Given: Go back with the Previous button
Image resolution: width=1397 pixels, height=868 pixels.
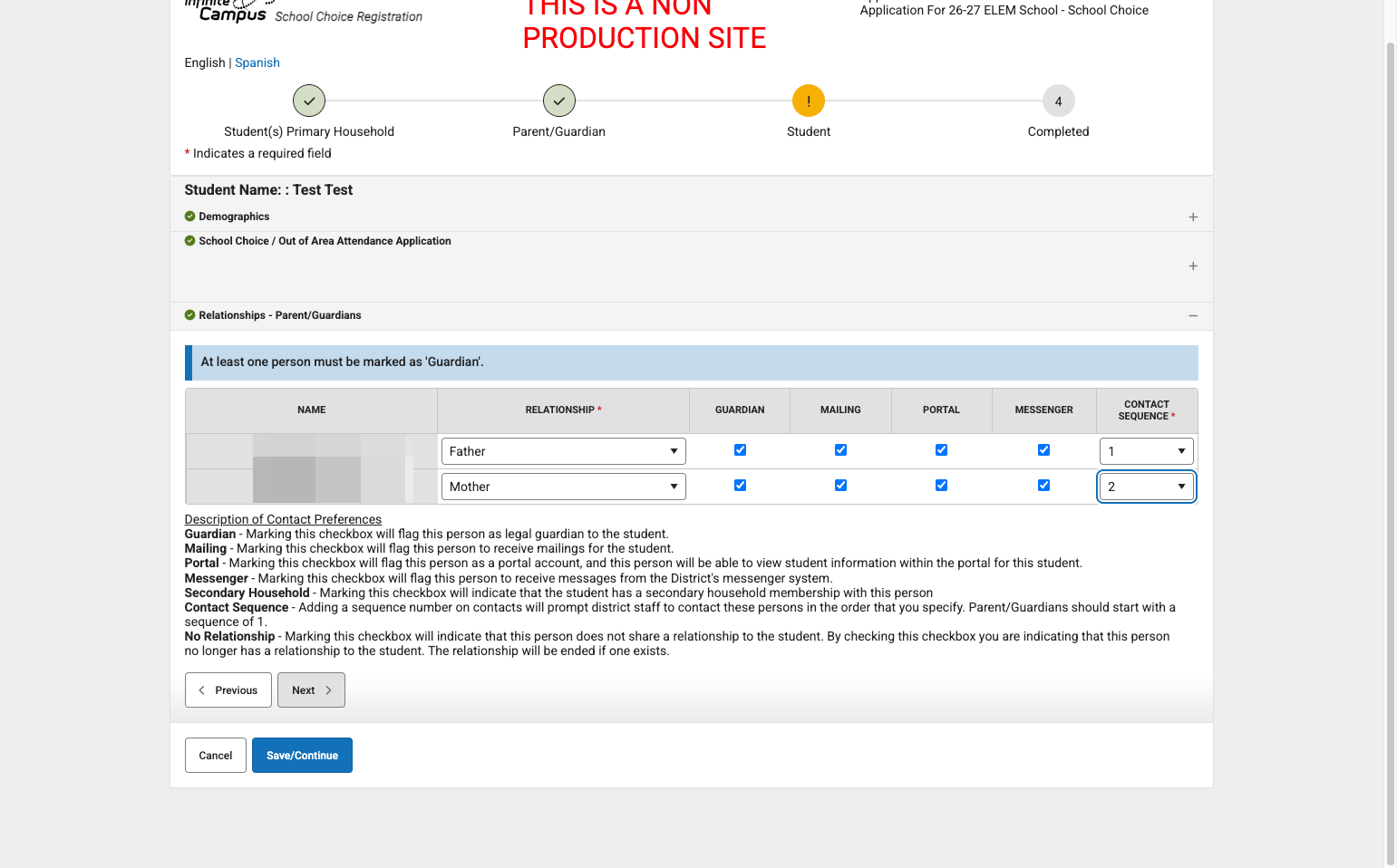Looking at the screenshot, I should click(x=228, y=690).
